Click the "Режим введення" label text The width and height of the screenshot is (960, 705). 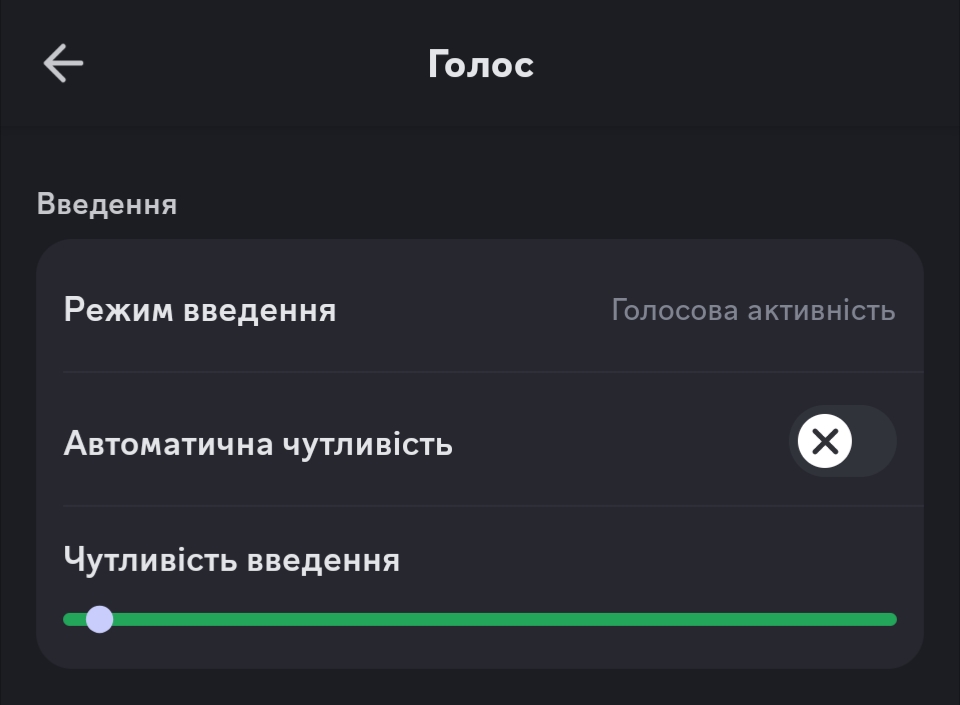click(200, 310)
